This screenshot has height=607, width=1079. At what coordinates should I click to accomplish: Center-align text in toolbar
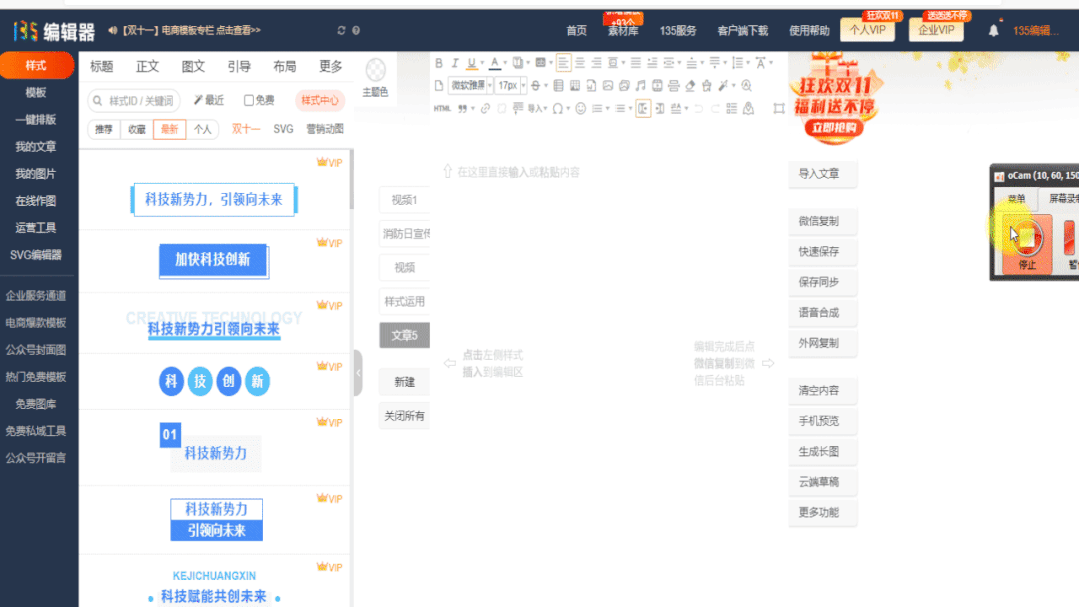(x=580, y=63)
